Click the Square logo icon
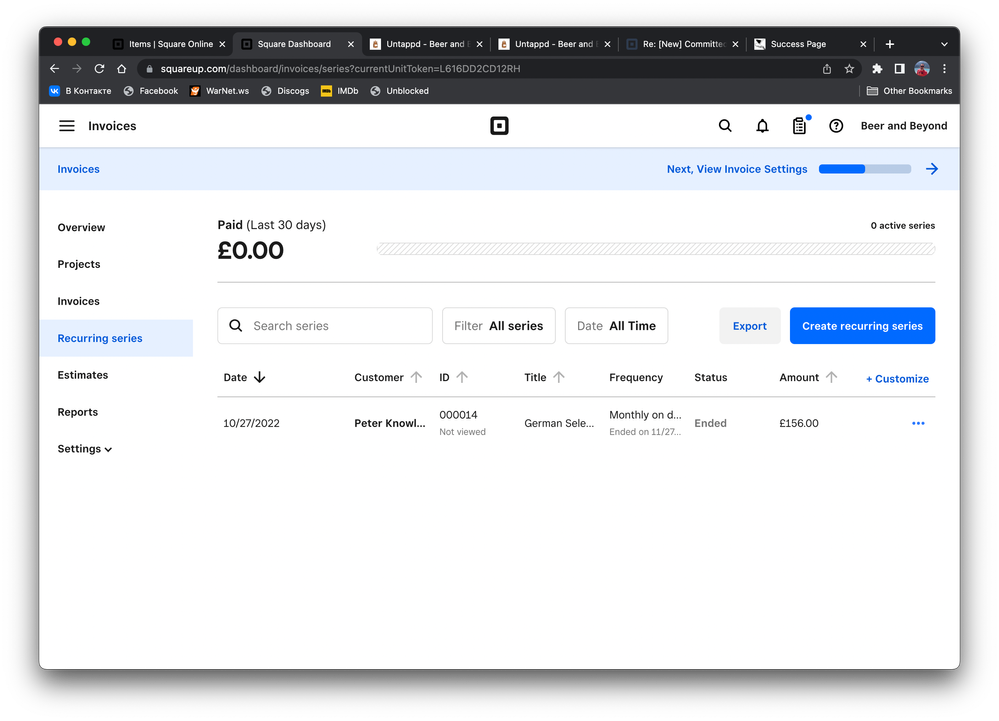Screen dimensions: 999x721 click(x=499, y=126)
